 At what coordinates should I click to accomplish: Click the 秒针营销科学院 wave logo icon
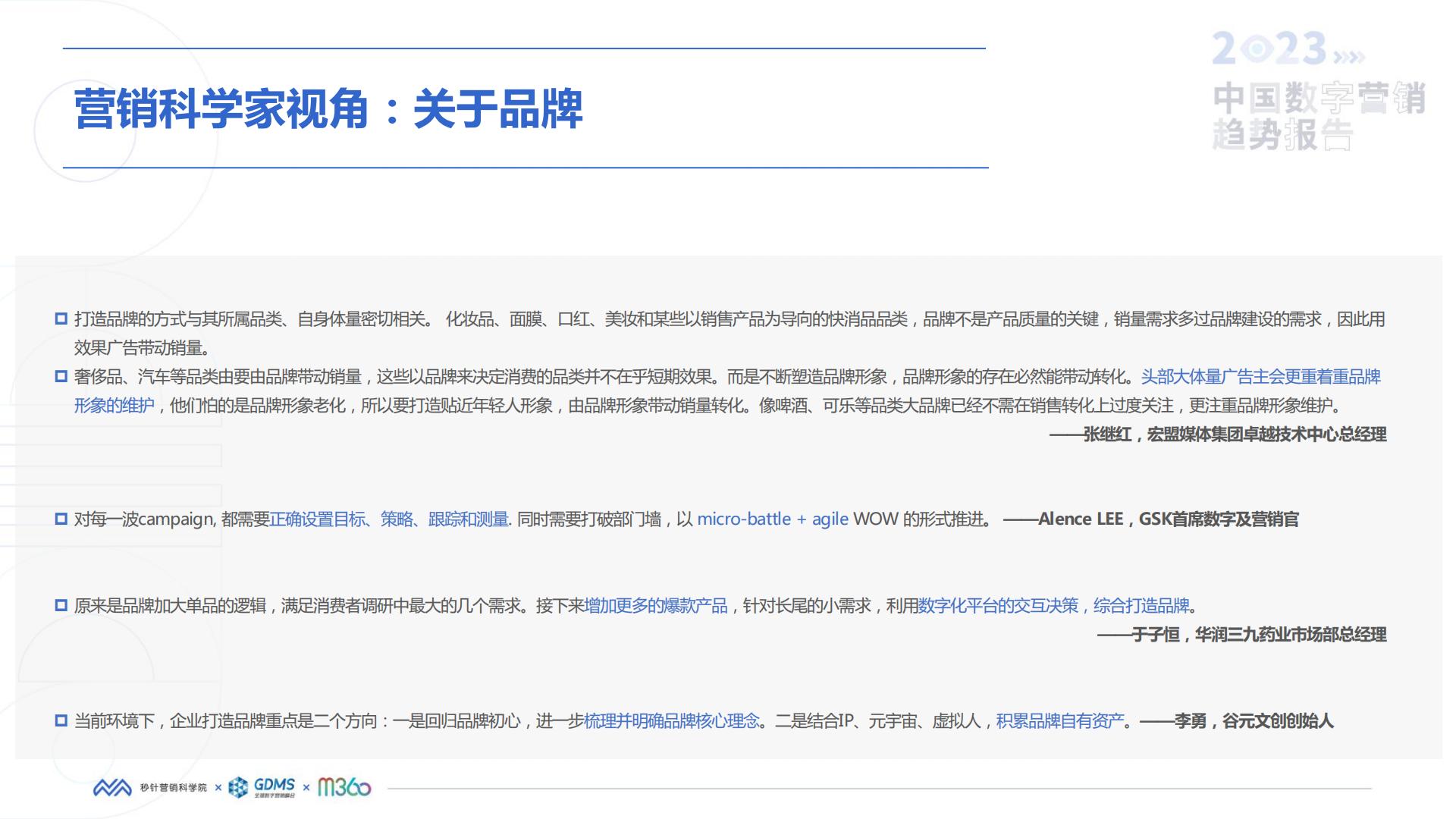pos(112,788)
